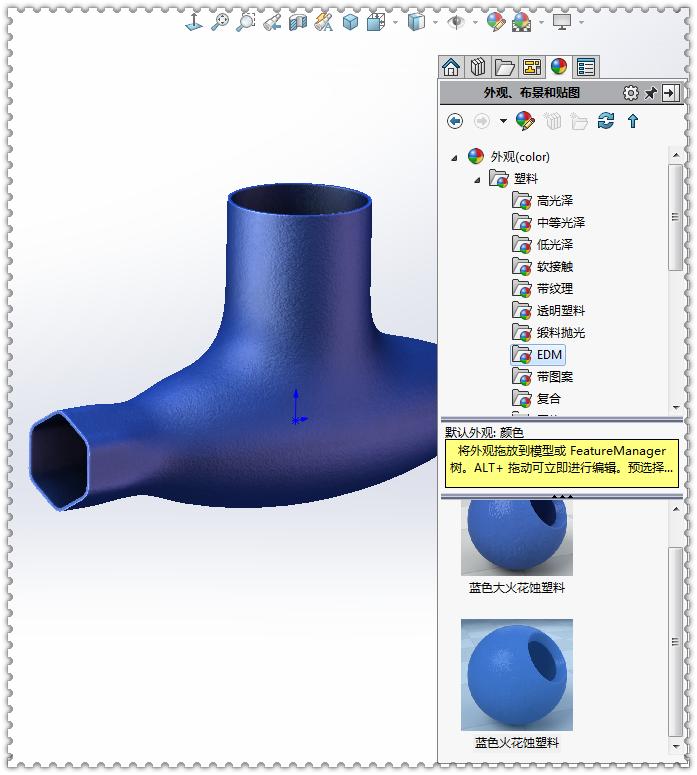Select the Zoom to Area tool

(x=246, y=22)
